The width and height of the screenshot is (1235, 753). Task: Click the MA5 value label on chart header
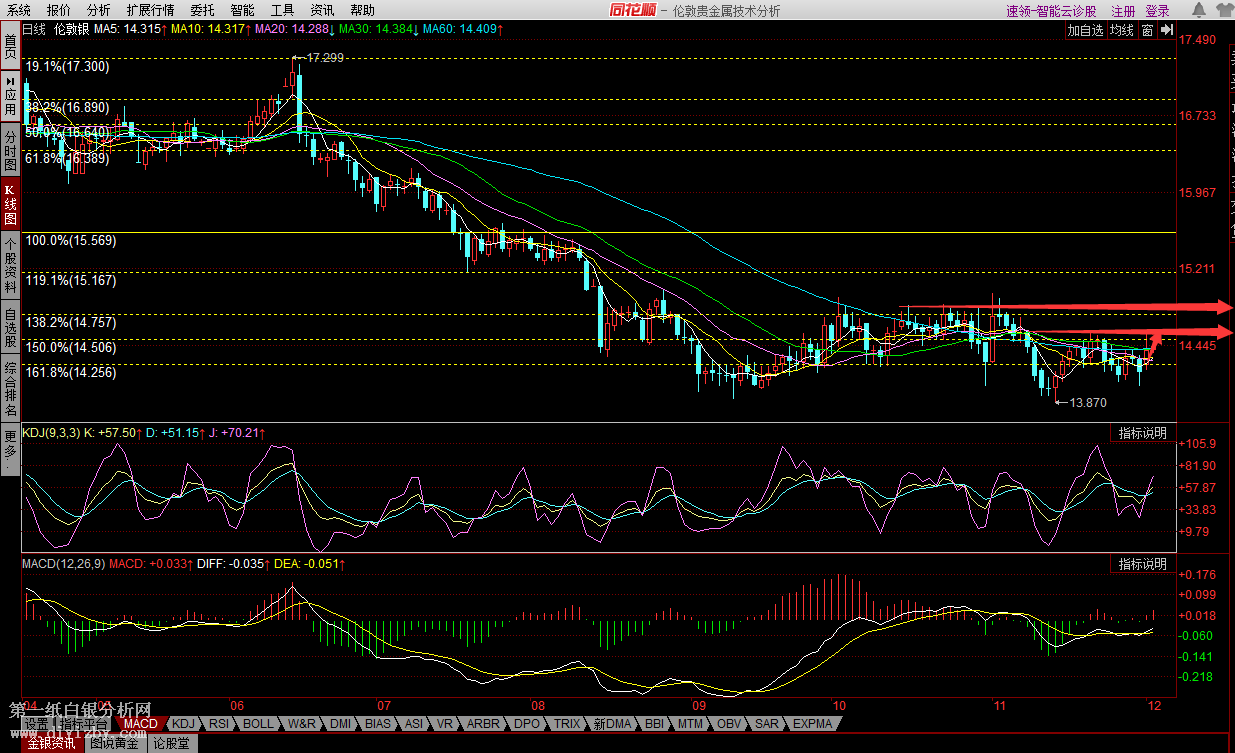click(x=131, y=30)
